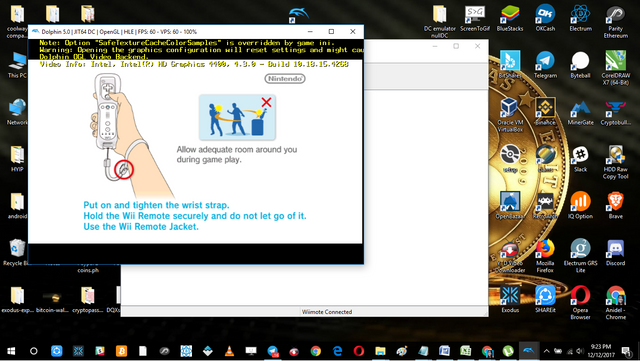Open Mozilla Firefox from the desktop

click(x=545, y=256)
